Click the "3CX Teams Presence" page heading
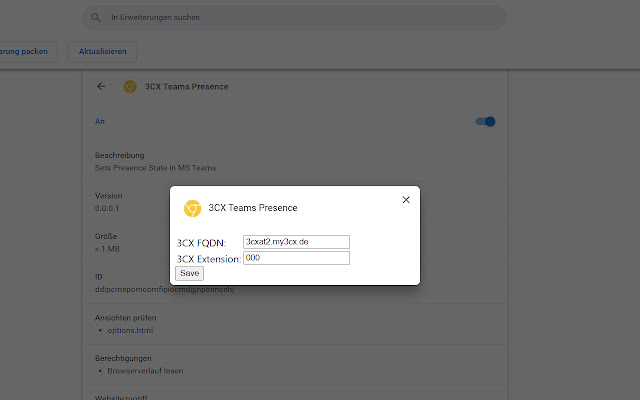640x400 pixels. click(188, 87)
